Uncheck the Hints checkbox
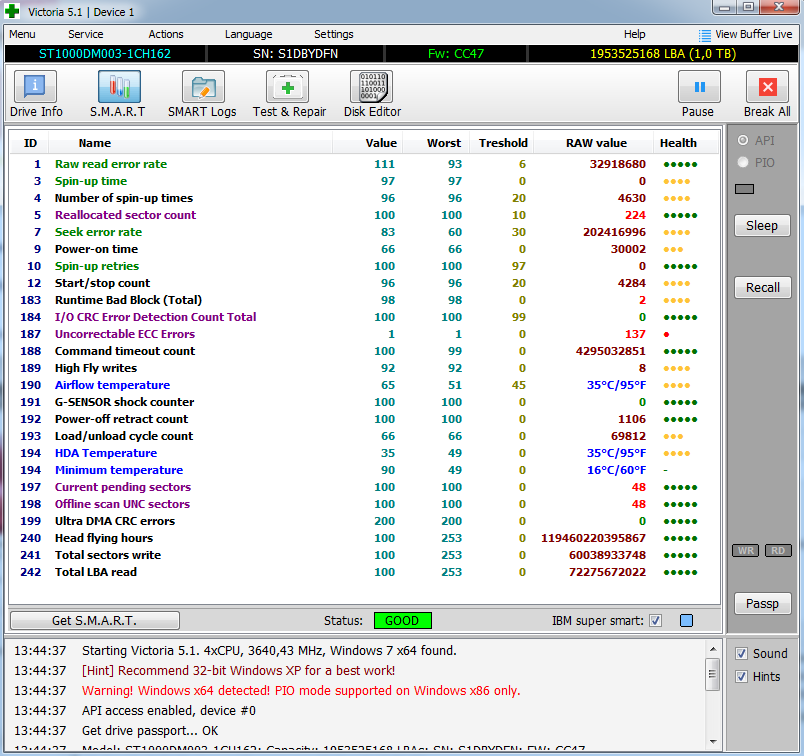Screen dimensions: 804x756 [741, 677]
